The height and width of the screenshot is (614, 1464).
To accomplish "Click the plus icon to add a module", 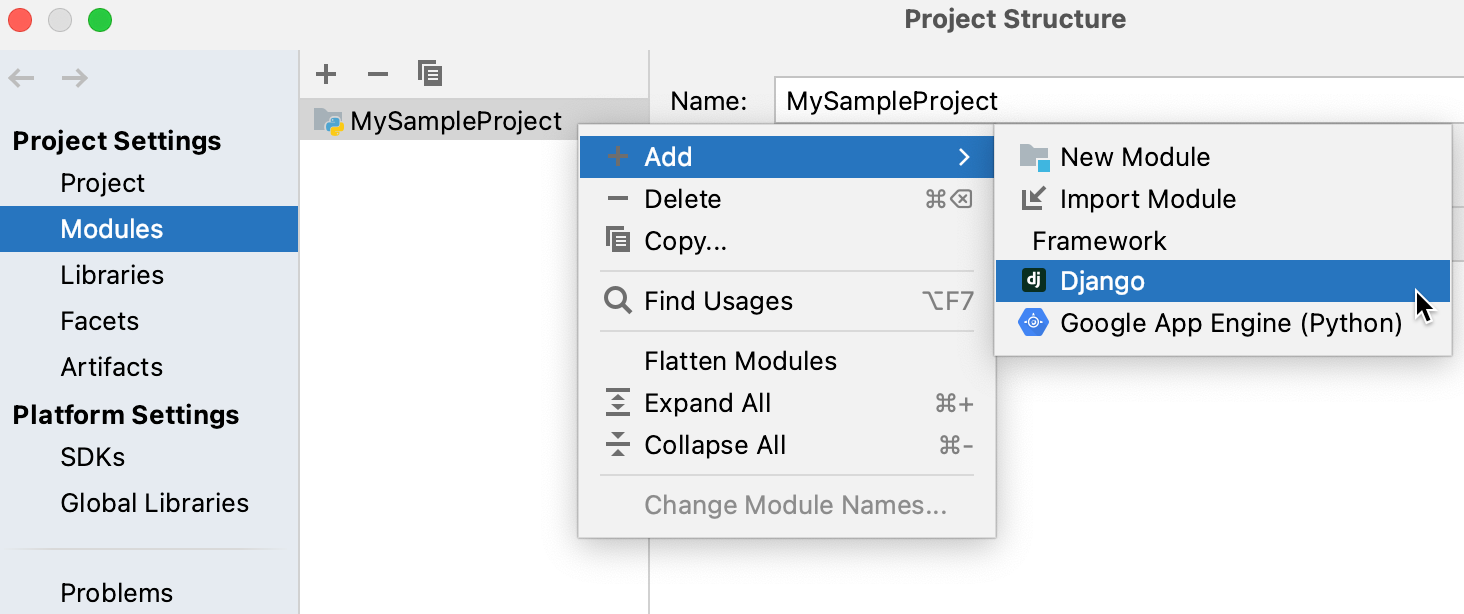I will (326, 74).
